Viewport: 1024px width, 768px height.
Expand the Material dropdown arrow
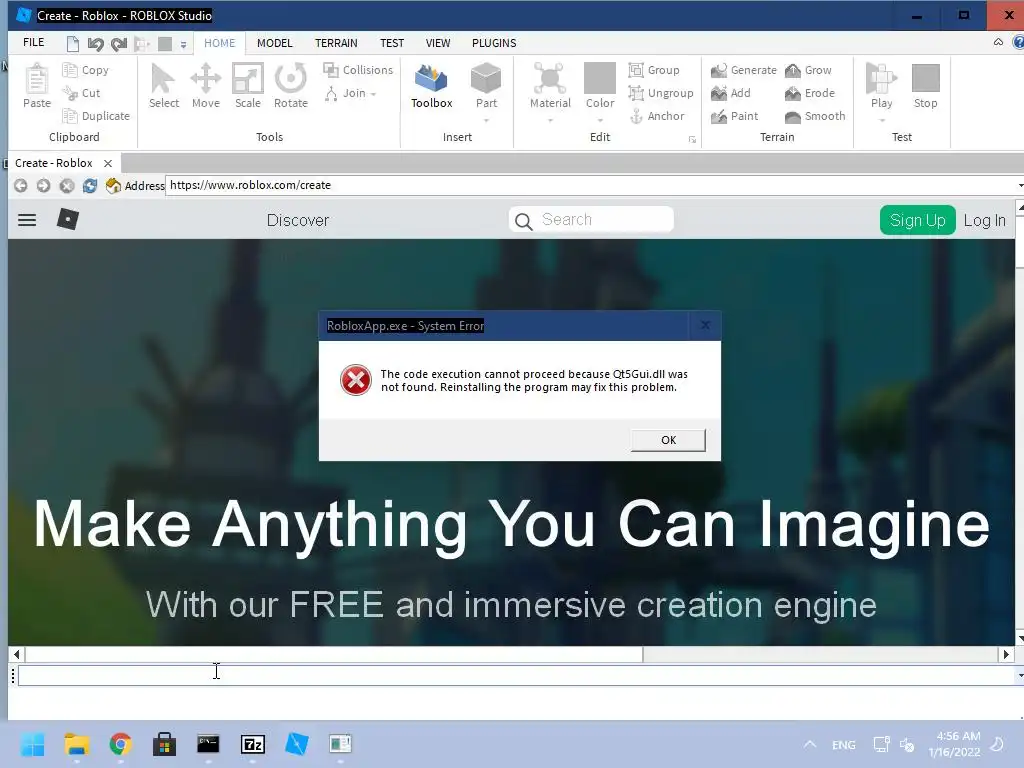(x=550, y=120)
